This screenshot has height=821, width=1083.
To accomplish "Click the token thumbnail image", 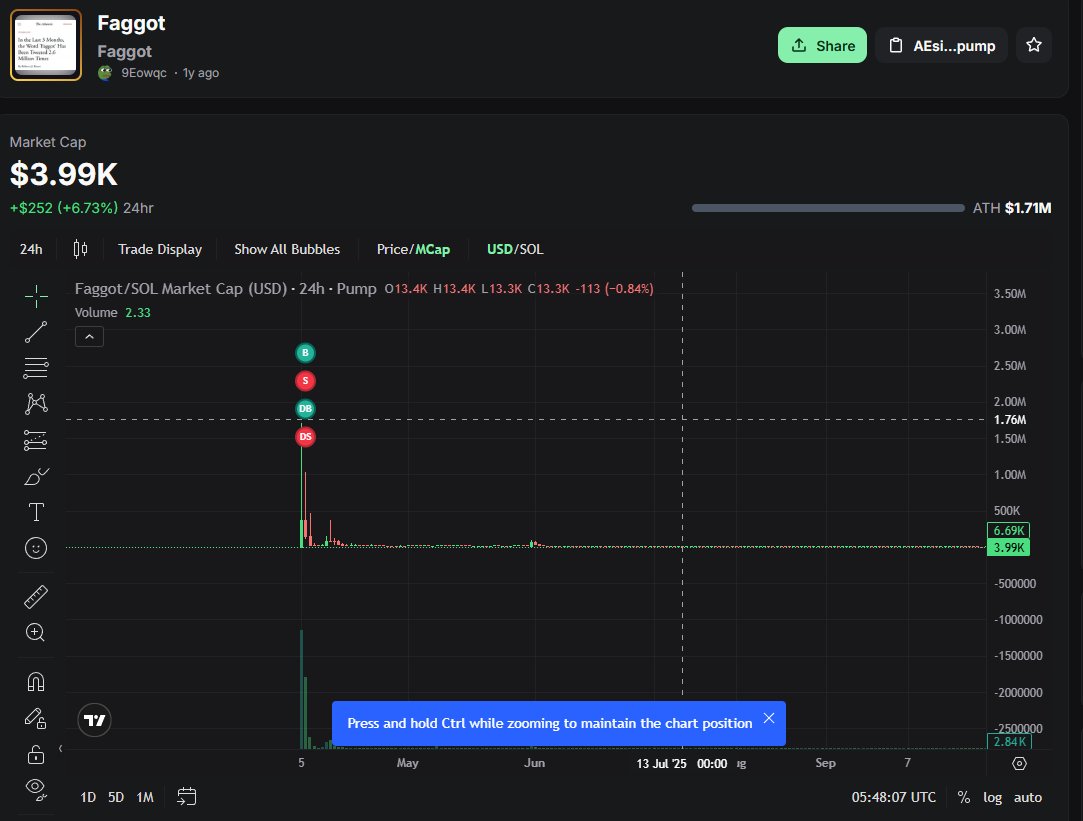I will [46, 46].
